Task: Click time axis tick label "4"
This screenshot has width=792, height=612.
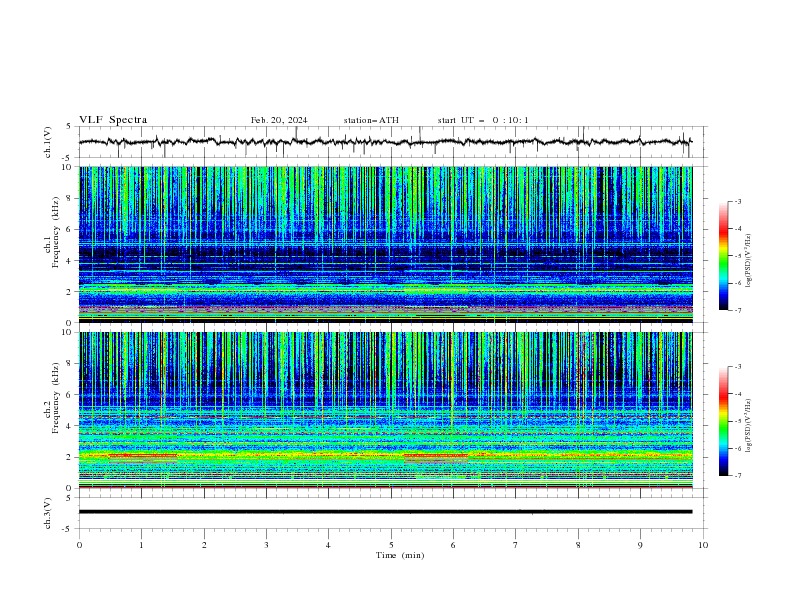Action: [x=328, y=545]
